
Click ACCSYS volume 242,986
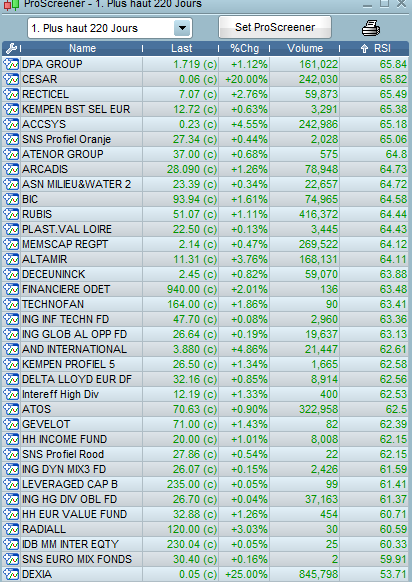[x=318, y=124]
